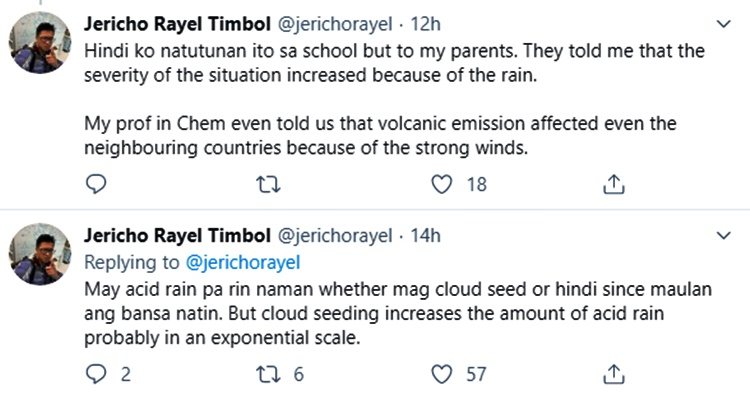The image size is (750, 399).
Task: Open the grey @jerichorayel handle on first tweet
Action: coord(335,24)
